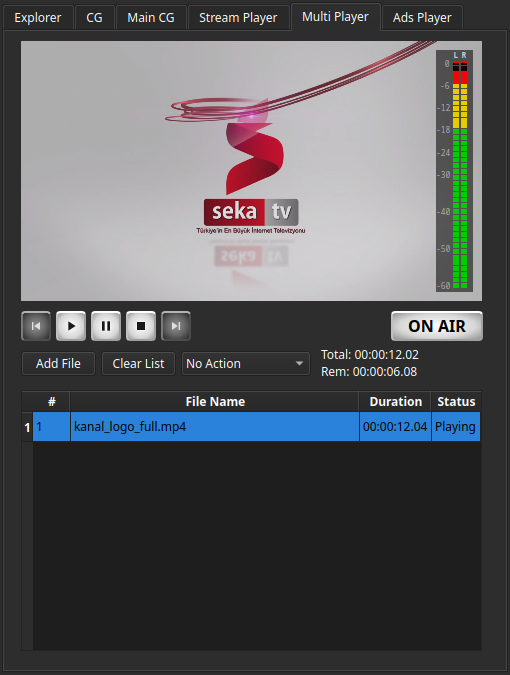The height and width of the screenshot is (675, 510).
Task: Click the L R audio level meter
Action: click(454, 171)
